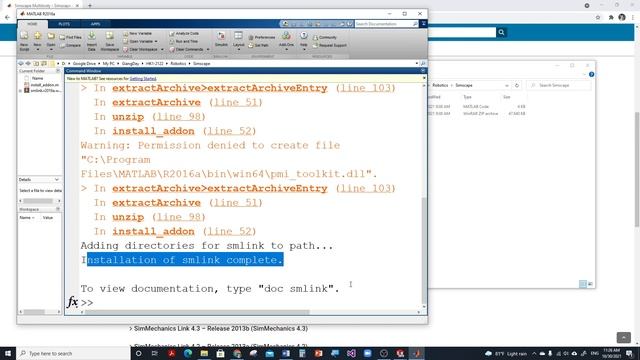Click the MATLAB icon on the taskbar
This screenshot has width=640, height=360.
pos(416,353)
